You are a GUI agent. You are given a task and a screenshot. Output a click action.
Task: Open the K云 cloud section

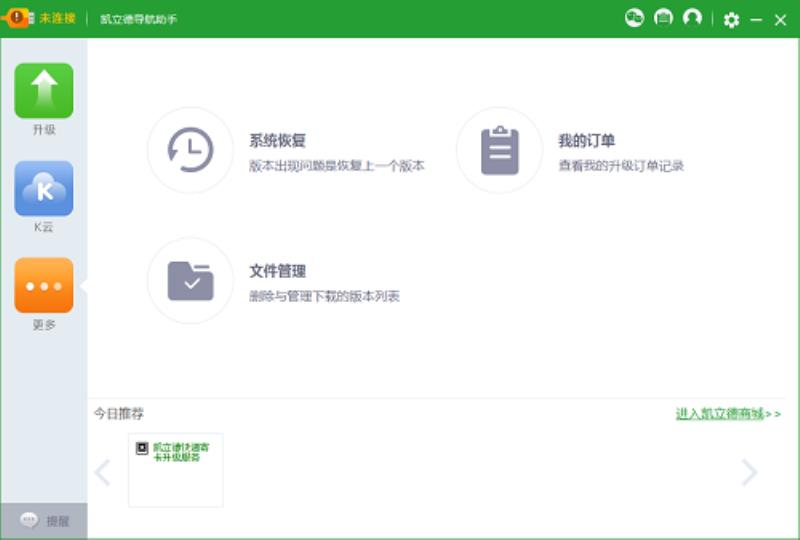click(44, 188)
